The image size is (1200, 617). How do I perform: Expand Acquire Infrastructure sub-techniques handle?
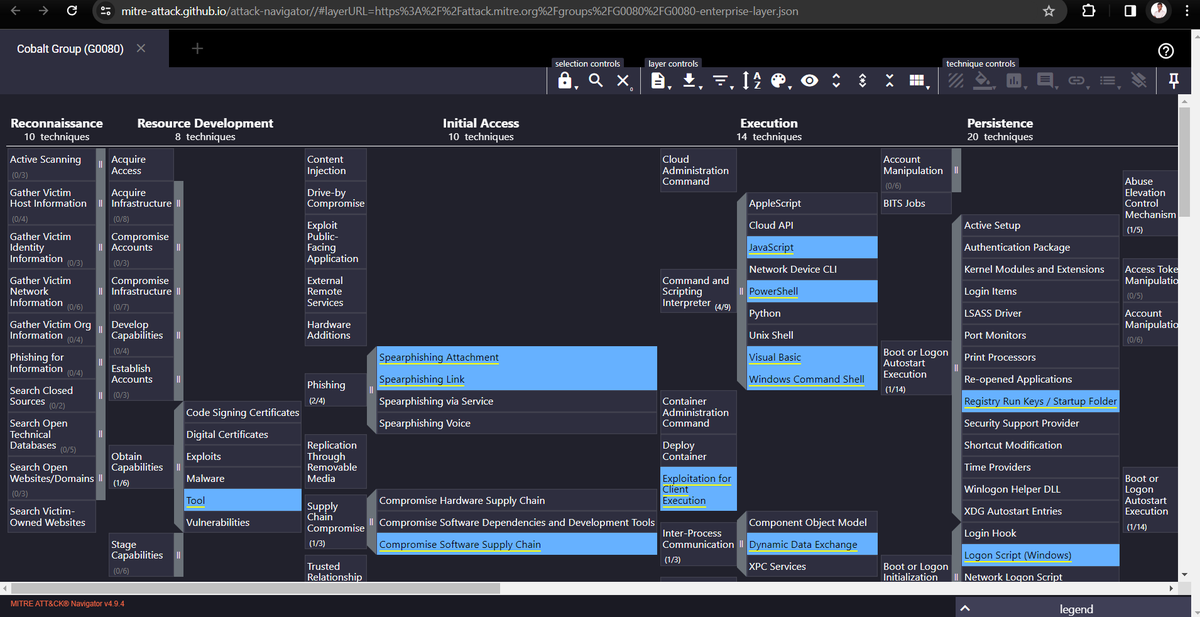(177, 204)
